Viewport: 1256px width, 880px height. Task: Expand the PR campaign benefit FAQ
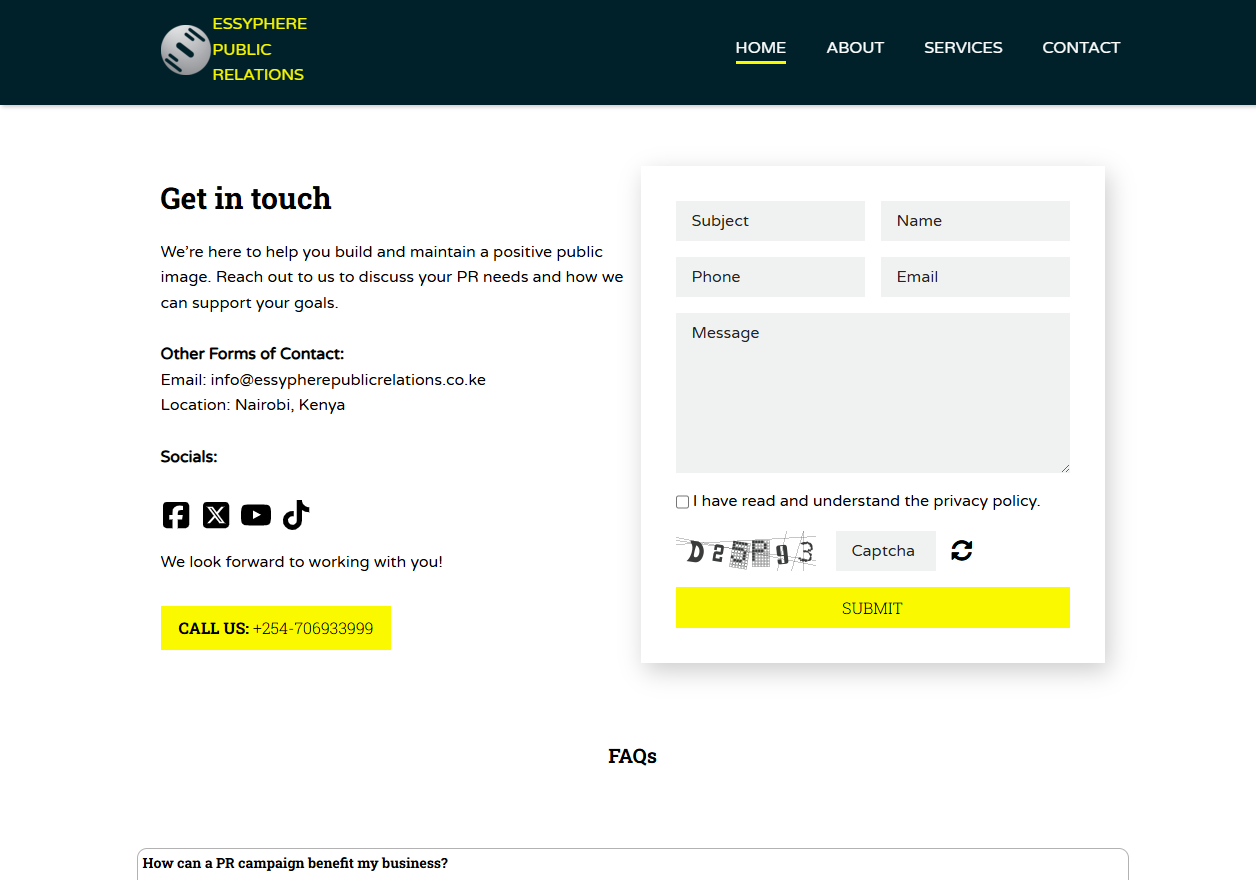632,863
